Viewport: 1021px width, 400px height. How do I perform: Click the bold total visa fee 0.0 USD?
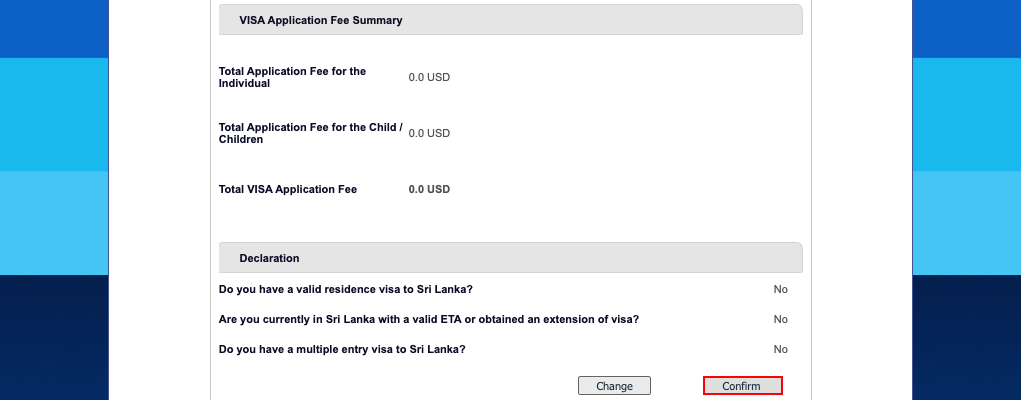pos(429,189)
